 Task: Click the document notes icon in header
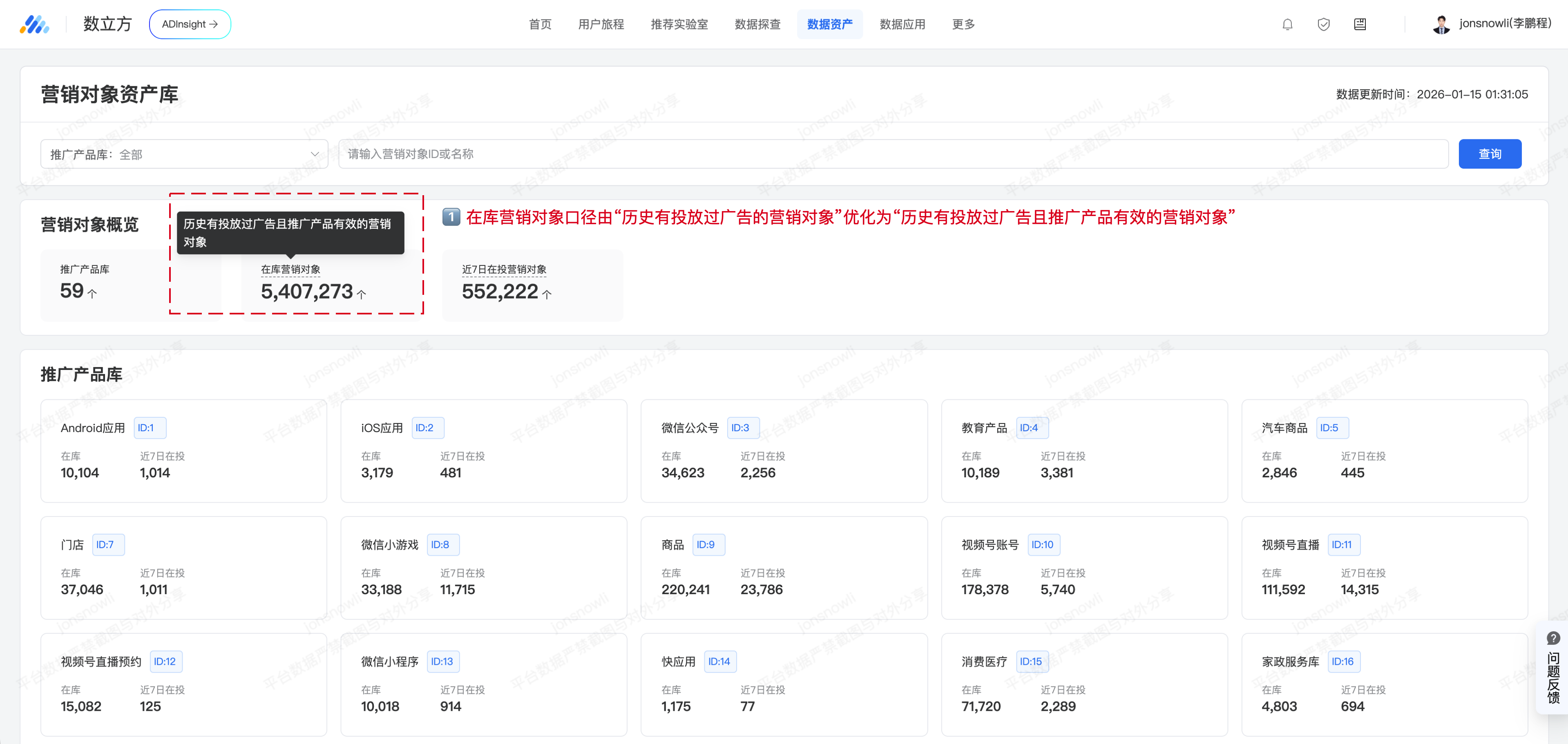[1360, 25]
